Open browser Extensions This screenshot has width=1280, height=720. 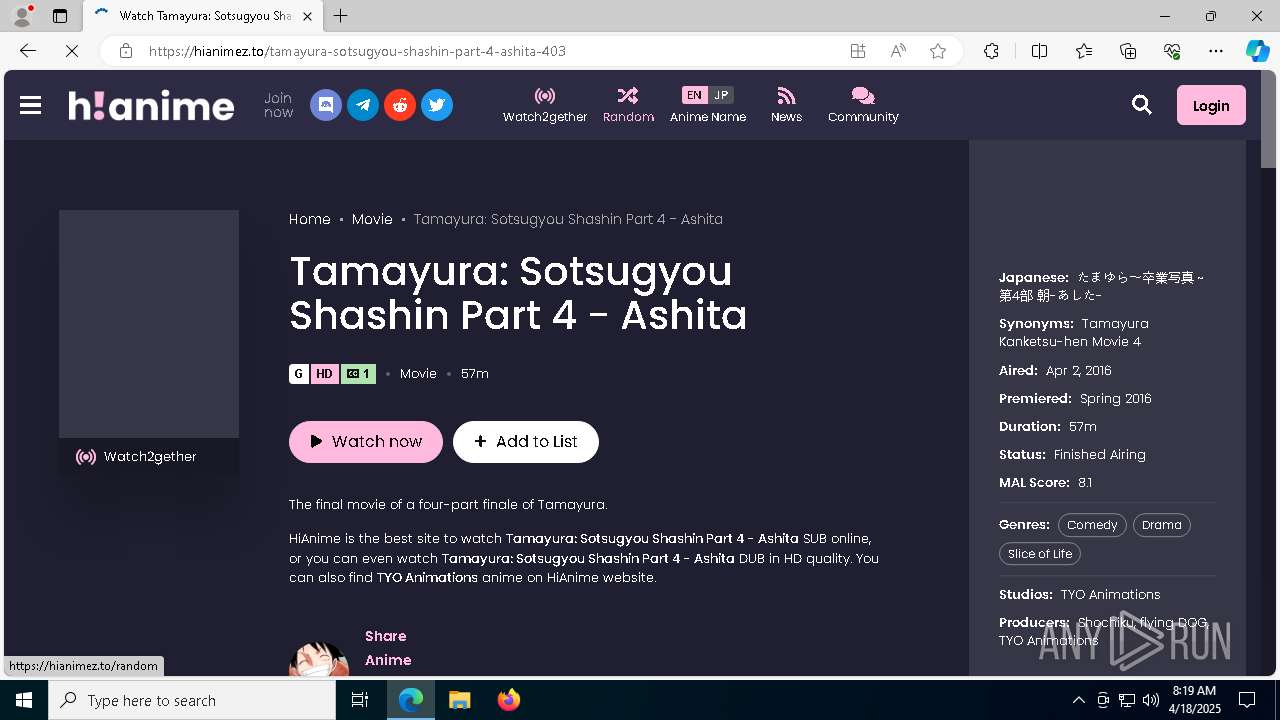coord(991,51)
